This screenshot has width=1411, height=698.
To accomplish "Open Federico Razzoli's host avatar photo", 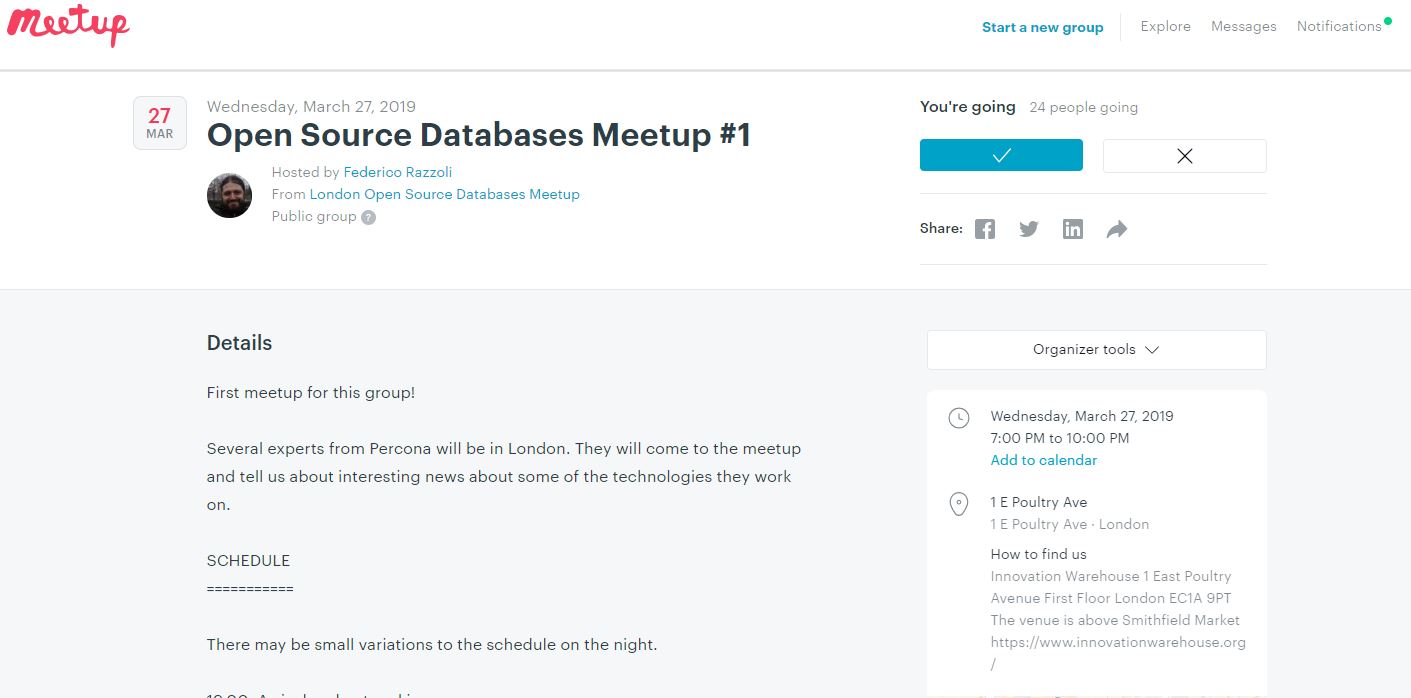I will point(229,195).
